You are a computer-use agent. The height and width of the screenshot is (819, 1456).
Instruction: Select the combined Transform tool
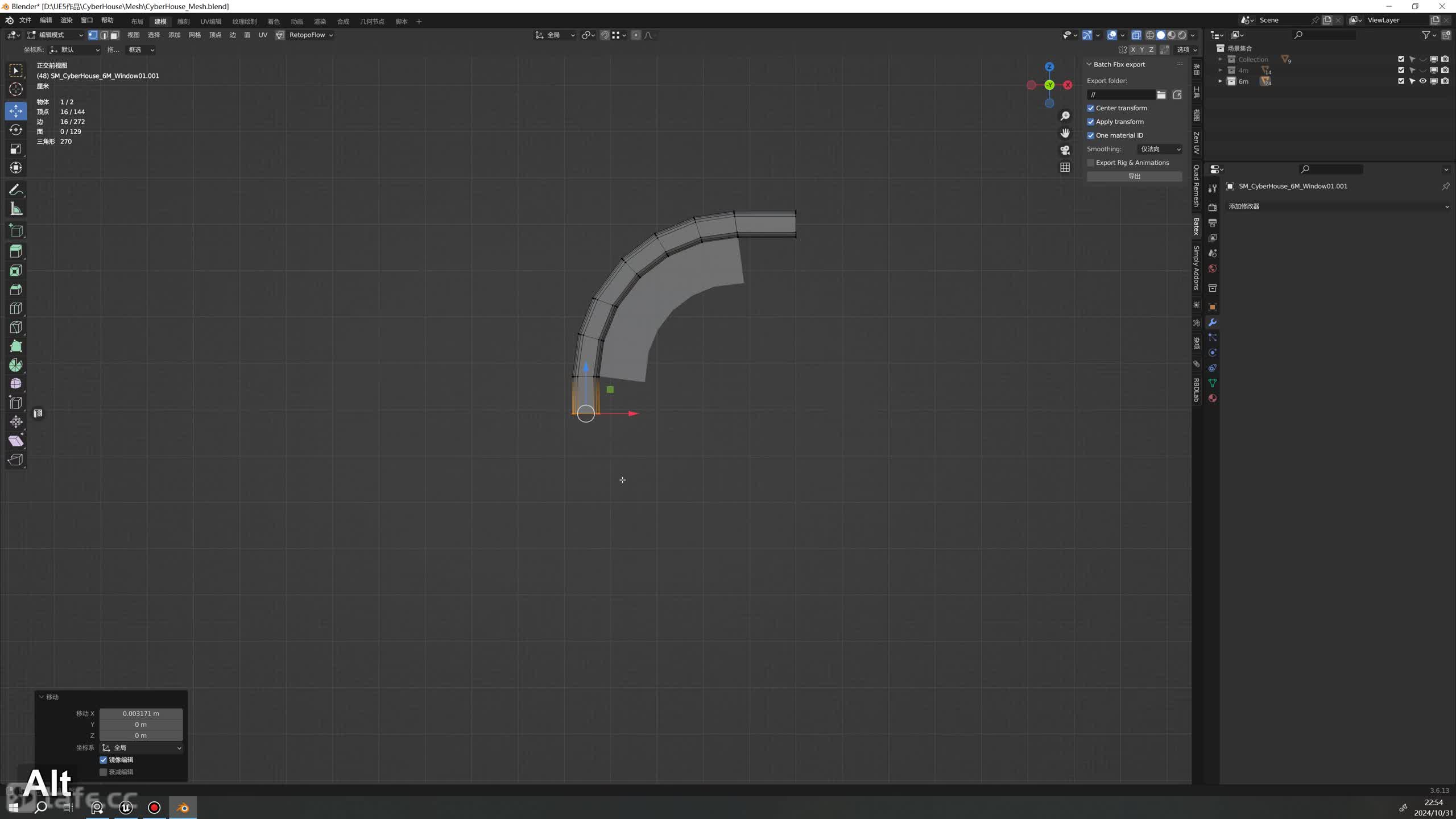click(16, 168)
